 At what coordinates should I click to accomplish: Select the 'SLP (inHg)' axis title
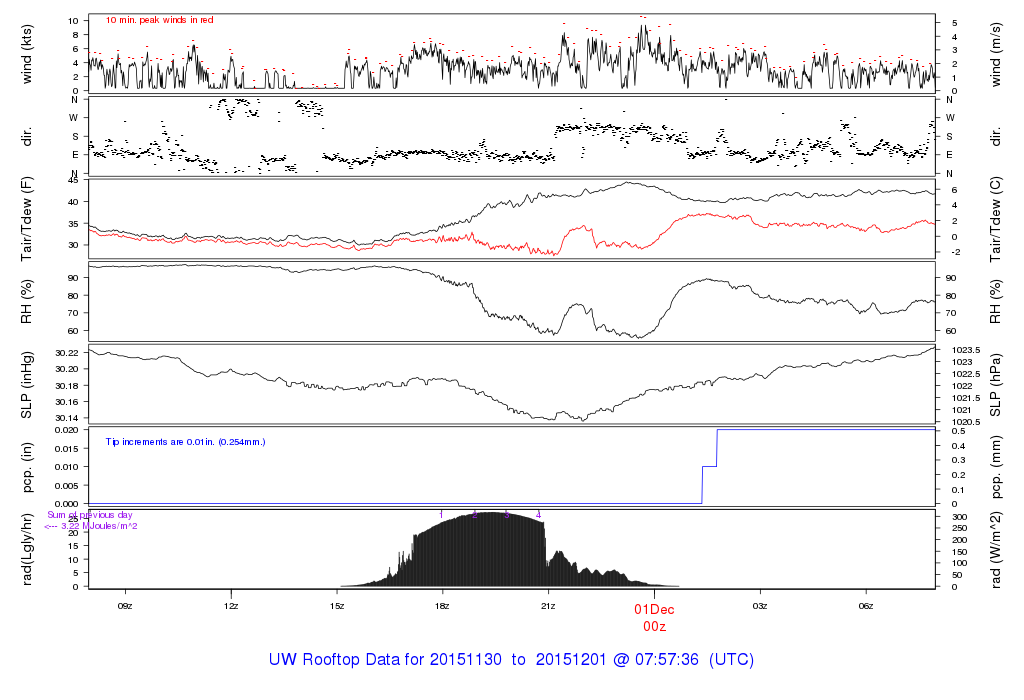pyautogui.click(x=27, y=385)
